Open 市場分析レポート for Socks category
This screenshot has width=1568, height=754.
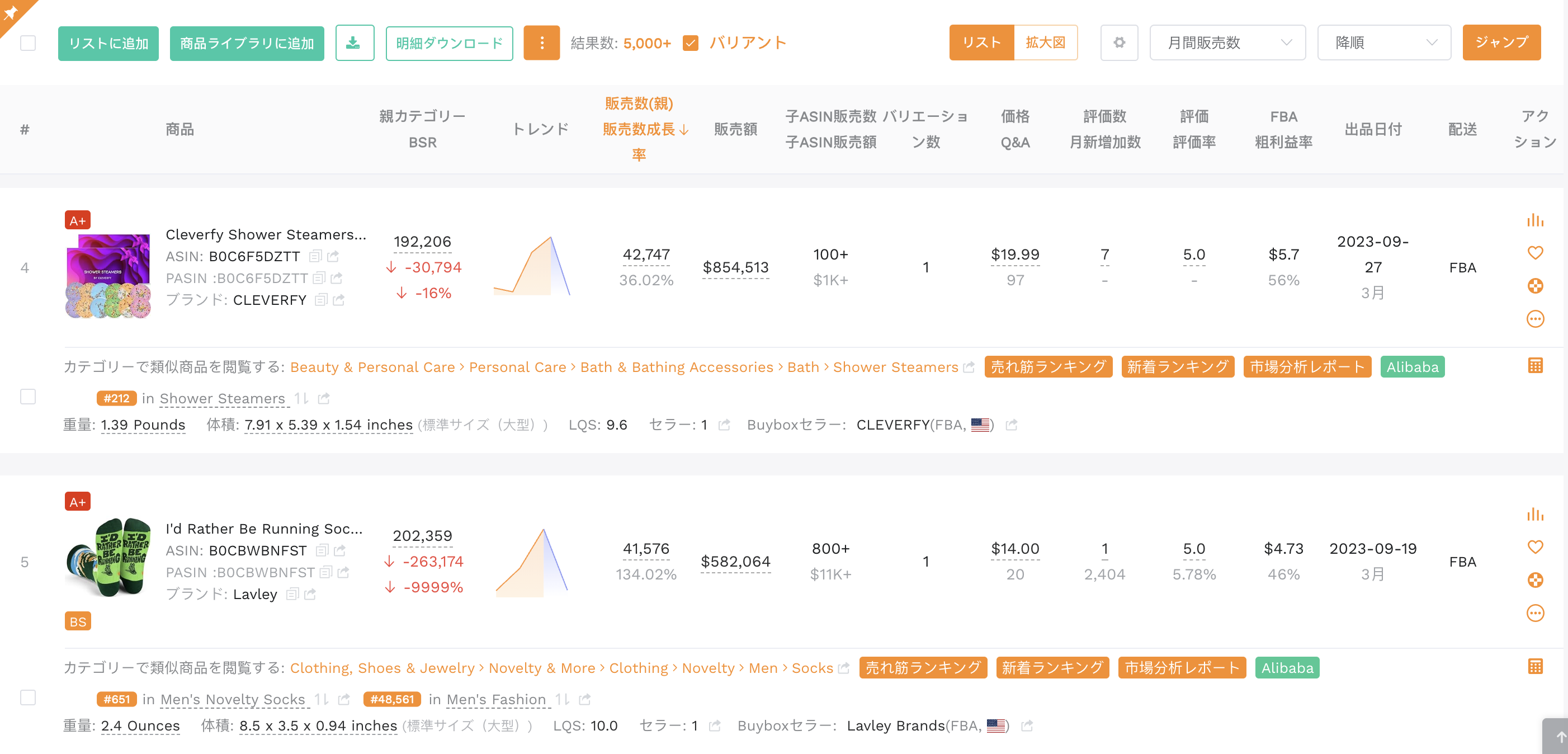click(1182, 667)
